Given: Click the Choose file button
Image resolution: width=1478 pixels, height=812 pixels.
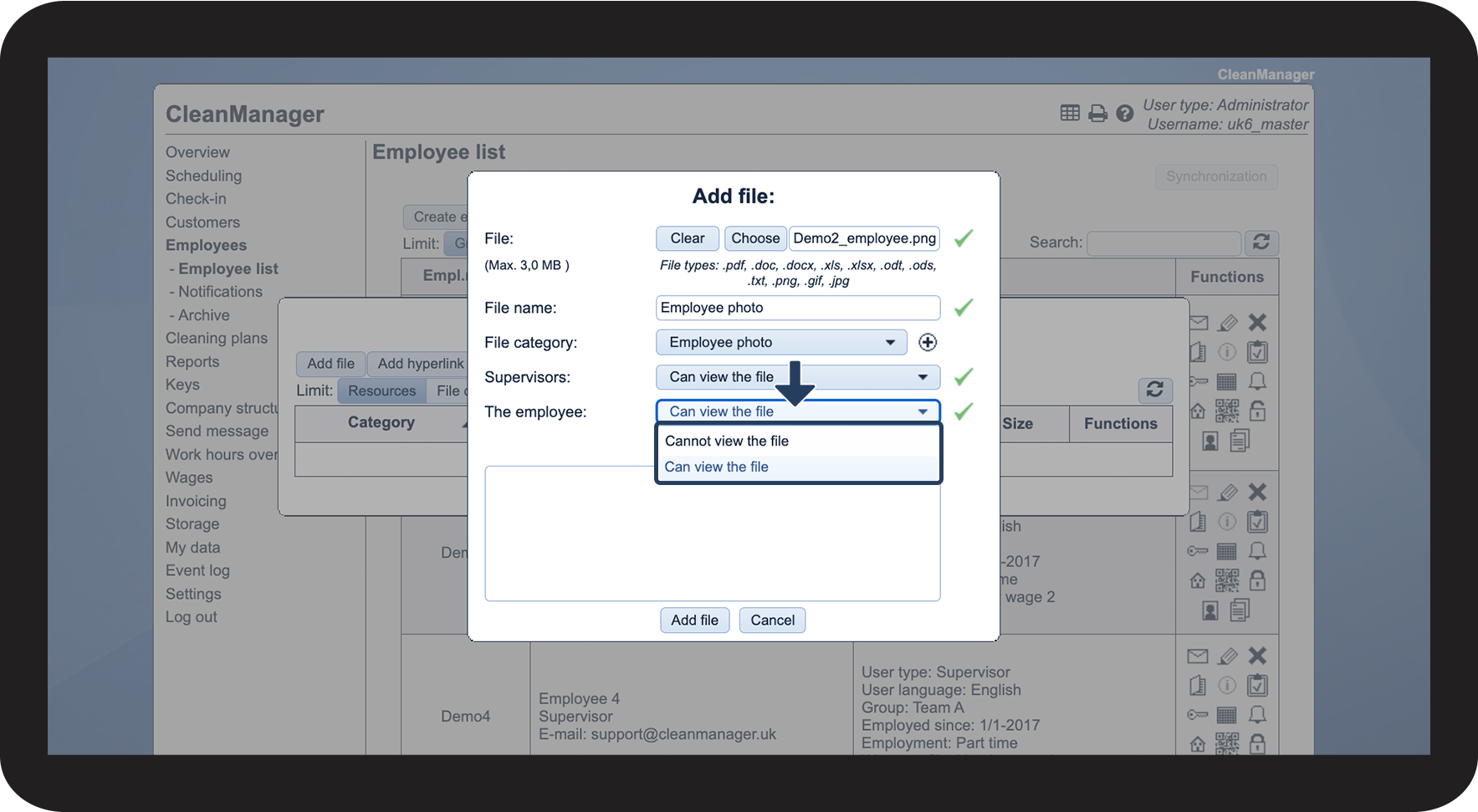Looking at the screenshot, I should [755, 238].
